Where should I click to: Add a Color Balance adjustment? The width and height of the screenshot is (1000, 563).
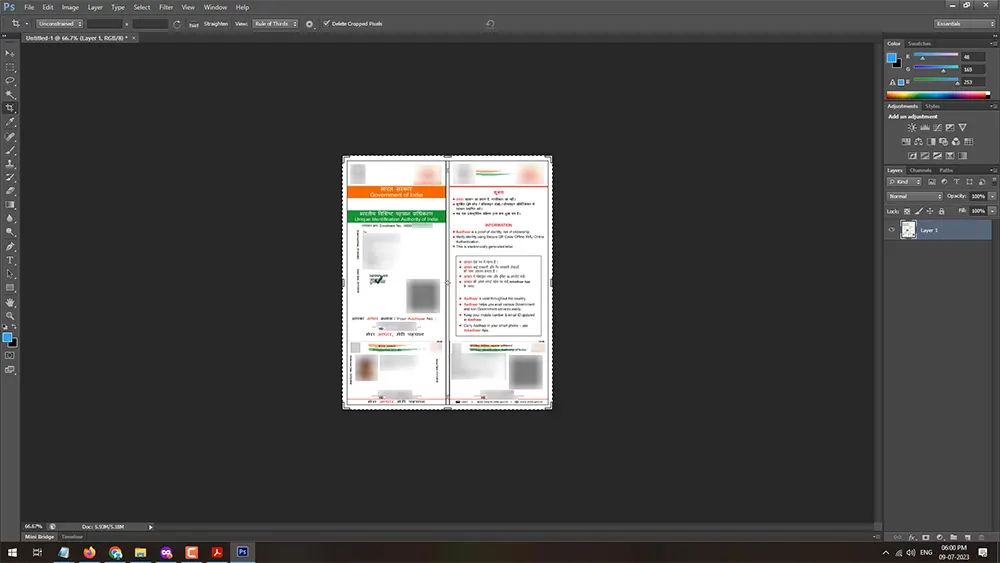tap(918, 142)
